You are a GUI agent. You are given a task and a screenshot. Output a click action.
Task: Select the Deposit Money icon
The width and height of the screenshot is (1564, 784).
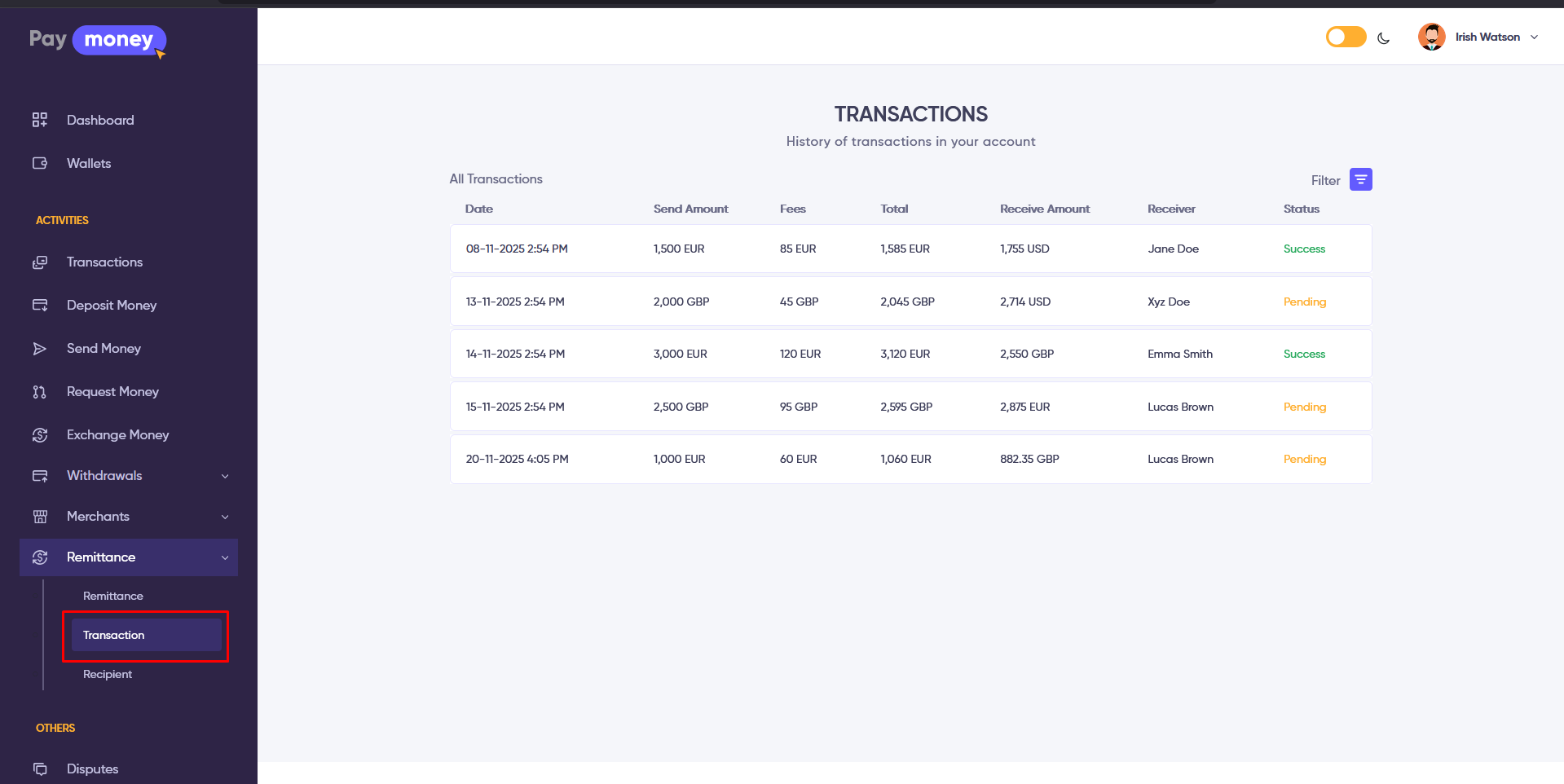coord(40,305)
